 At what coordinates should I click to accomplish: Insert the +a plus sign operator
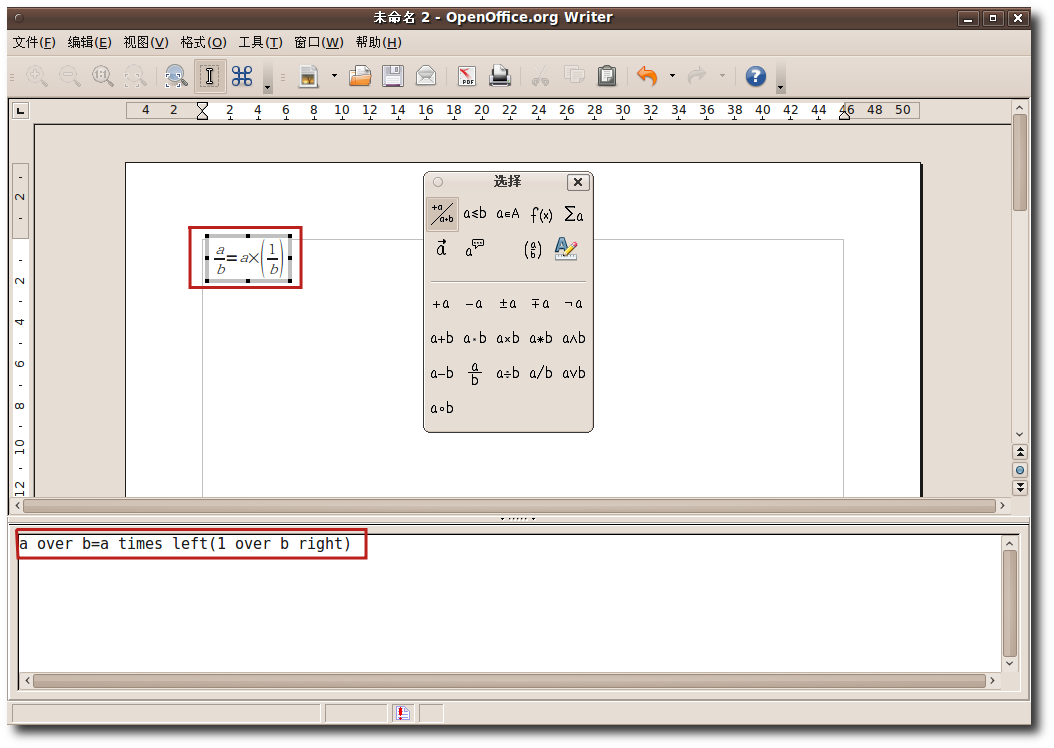pyautogui.click(x=441, y=304)
